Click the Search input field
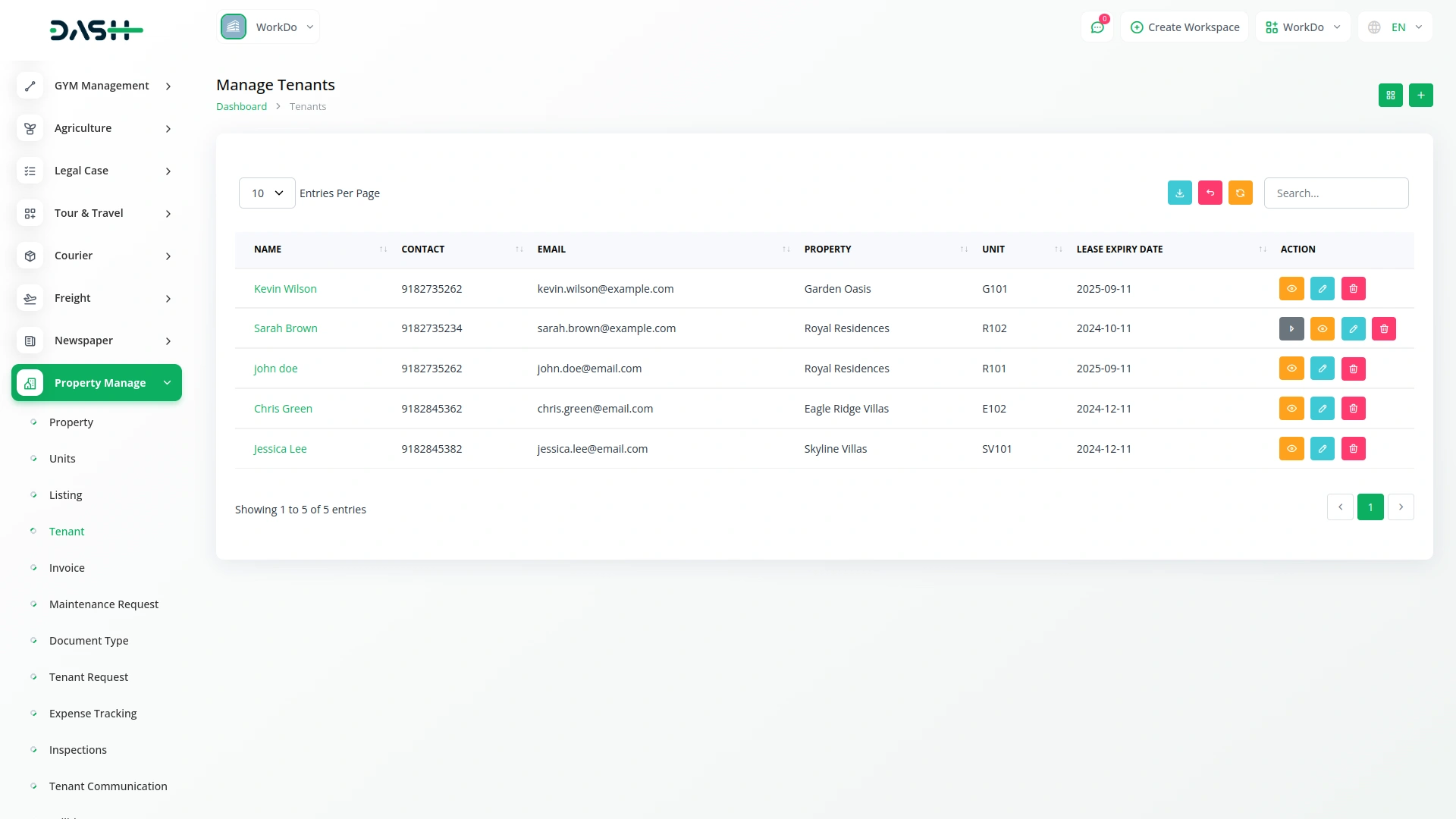The image size is (1456, 819). [x=1335, y=193]
